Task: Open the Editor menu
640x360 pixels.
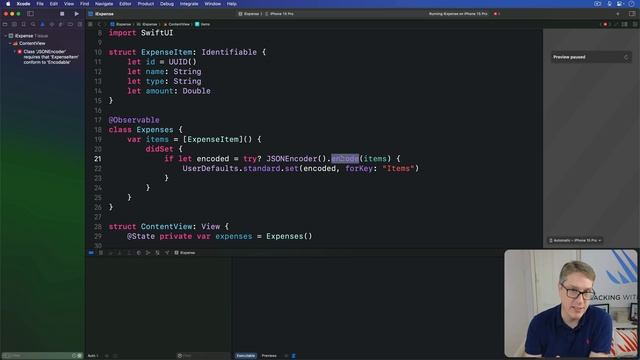Action: 125,4
